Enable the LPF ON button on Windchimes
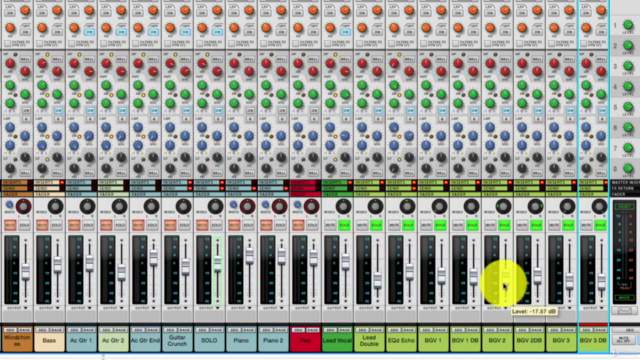640x360 pixels. 10,13
